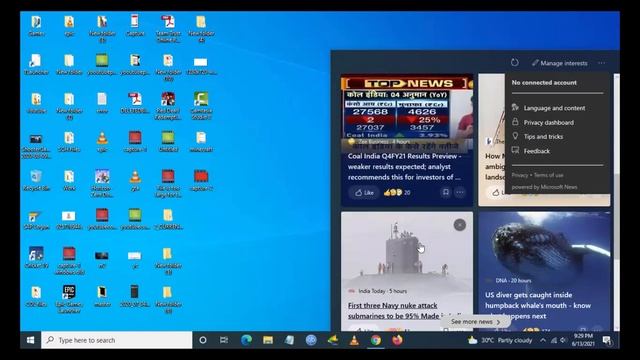
Task: Expand the hidden system tray icons chevron
Action: [543, 340]
